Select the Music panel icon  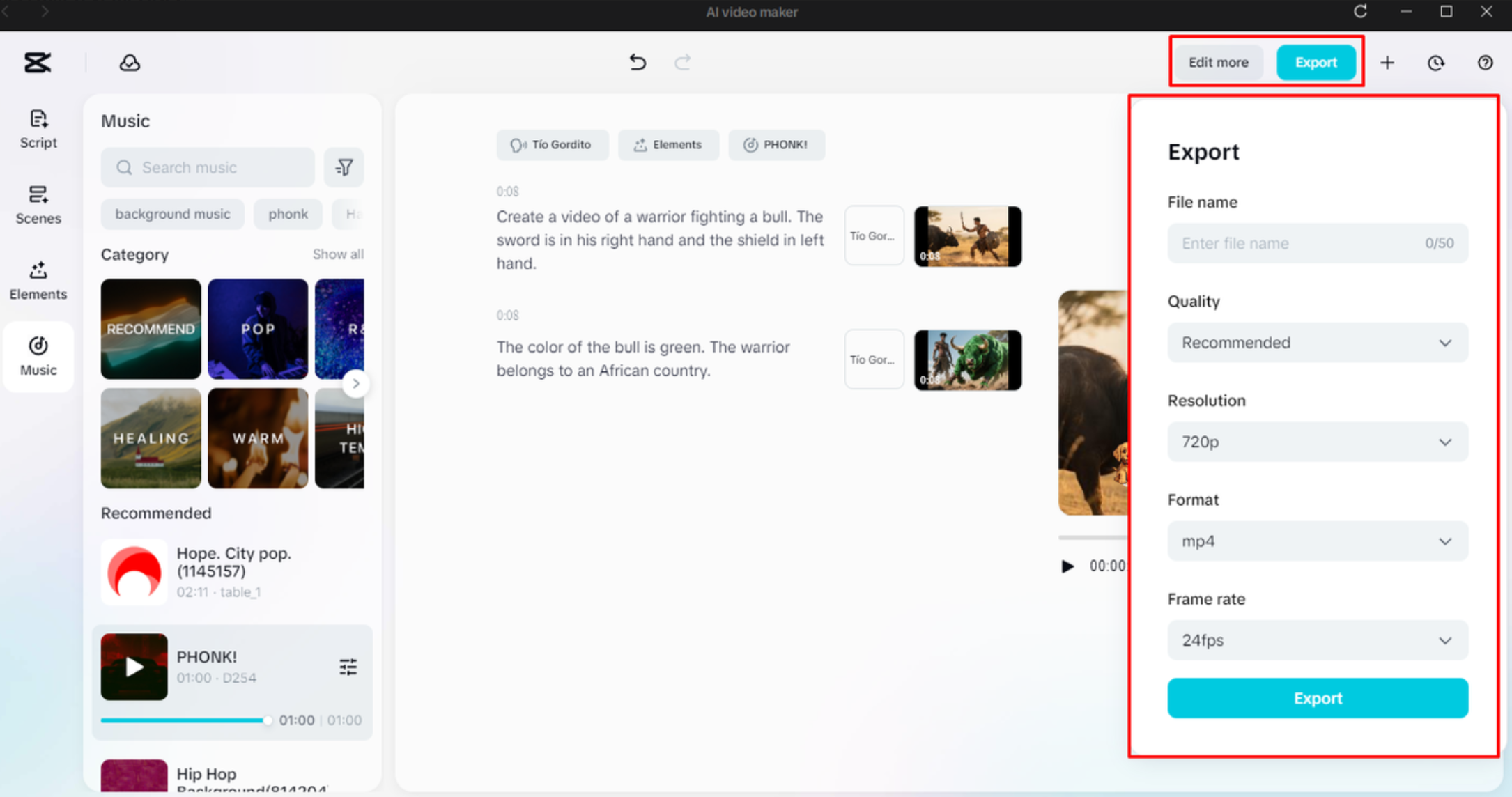[x=38, y=355]
